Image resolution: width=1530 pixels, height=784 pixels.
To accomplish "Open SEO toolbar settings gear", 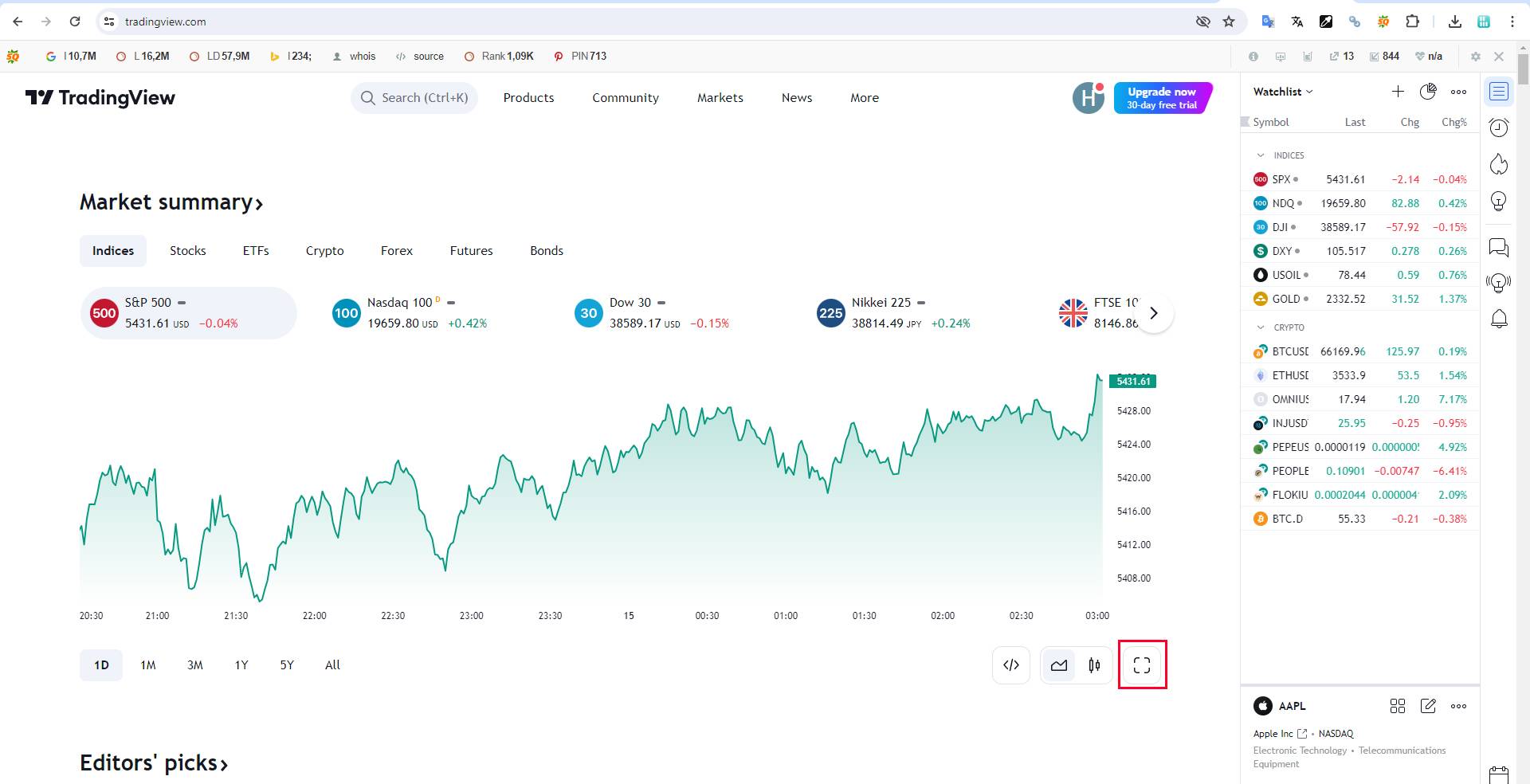I will pyautogui.click(x=1475, y=57).
